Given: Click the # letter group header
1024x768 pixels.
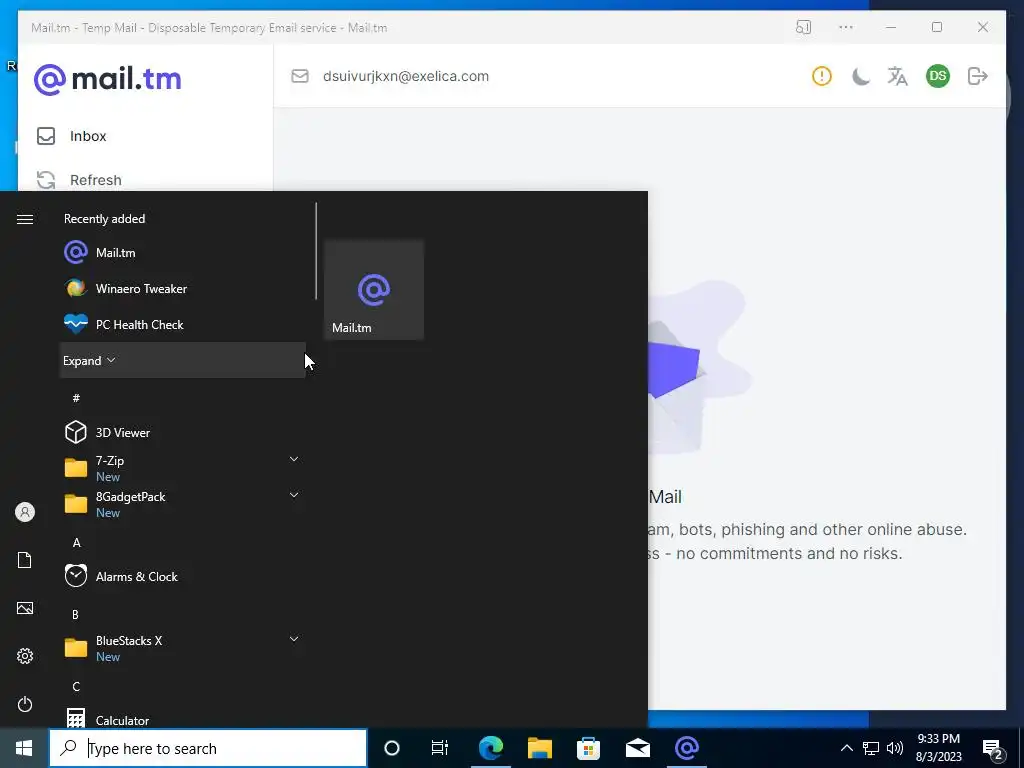Looking at the screenshot, I should click(x=76, y=398).
